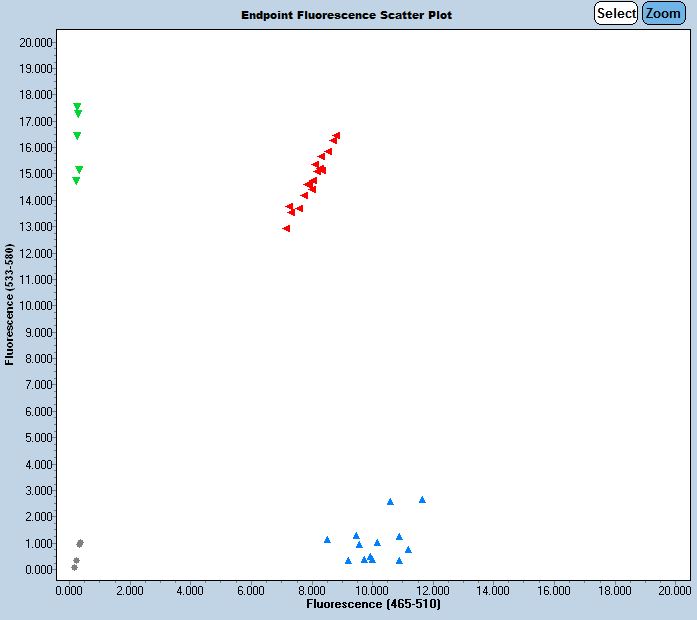Click the 5.000 tick on the y-axis

(x=38, y=438)
